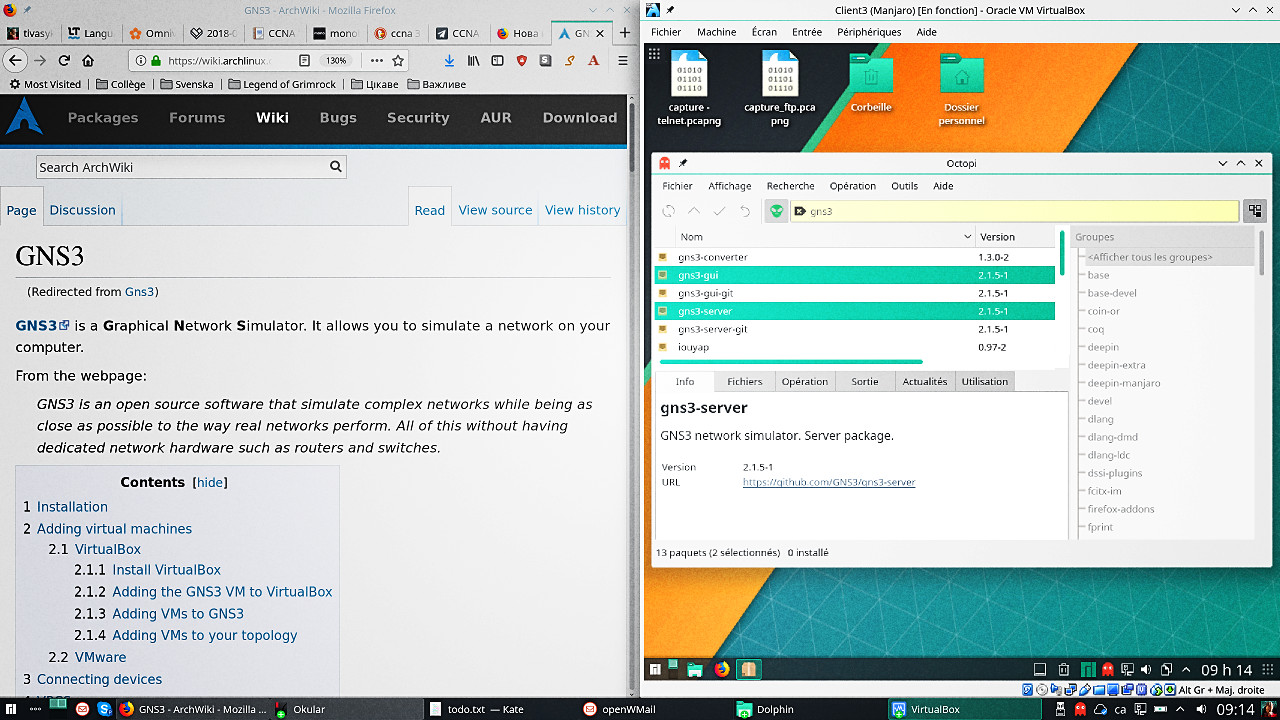Open the Dossier personnel home folder
The image size is (1280, 720).
[962, 88]
